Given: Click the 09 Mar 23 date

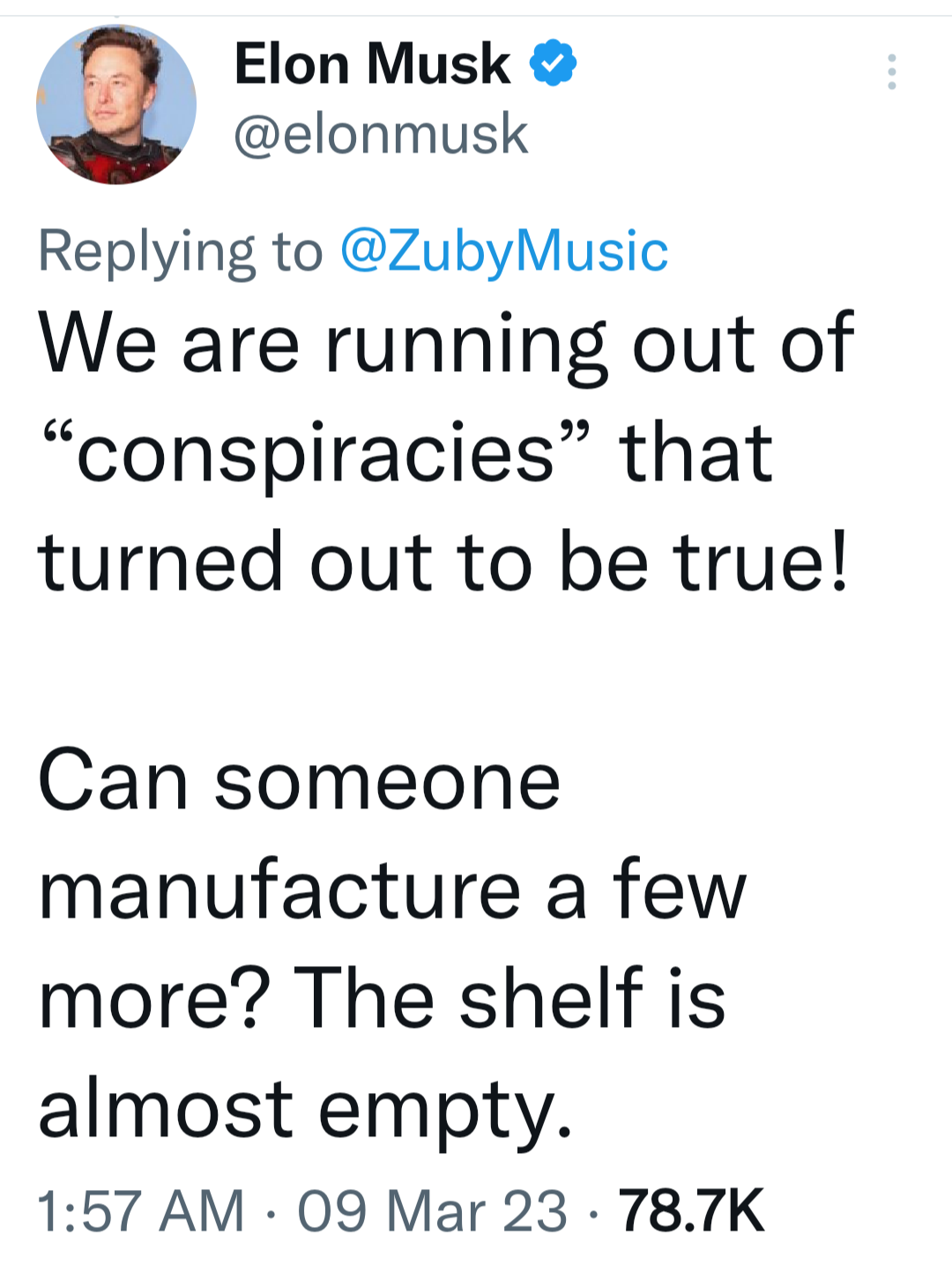Looking at the screenshot, I should pyautogui.click(x=432, y=1210).
